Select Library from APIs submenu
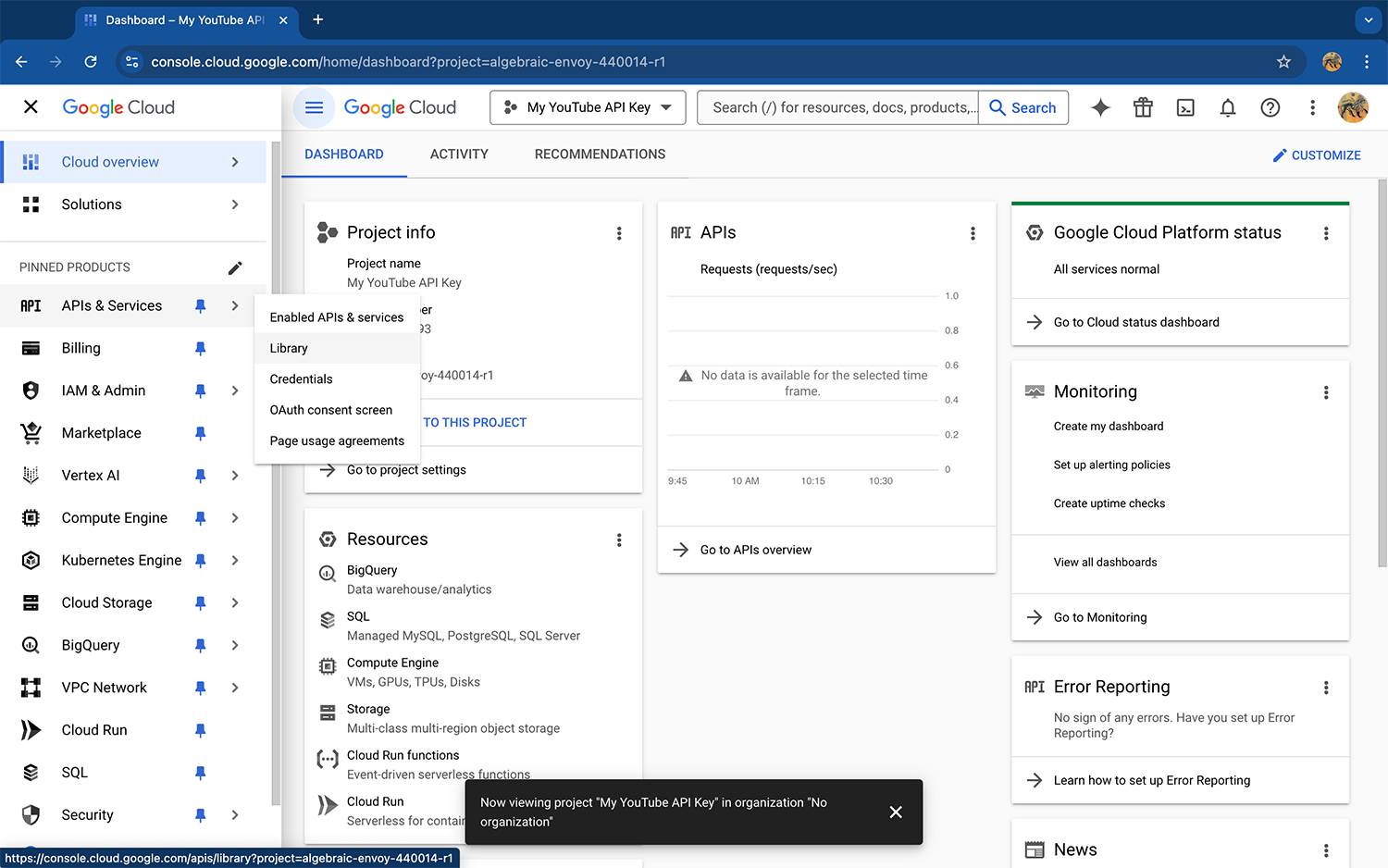Screen dimensions: 1388x868 [x=337, y=348]
